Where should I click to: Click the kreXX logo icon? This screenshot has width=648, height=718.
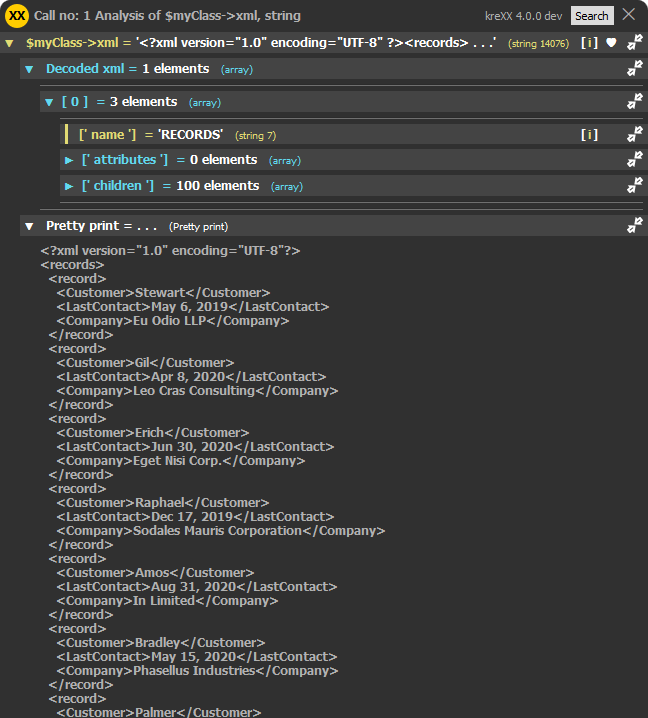click(x=17, y=15)
